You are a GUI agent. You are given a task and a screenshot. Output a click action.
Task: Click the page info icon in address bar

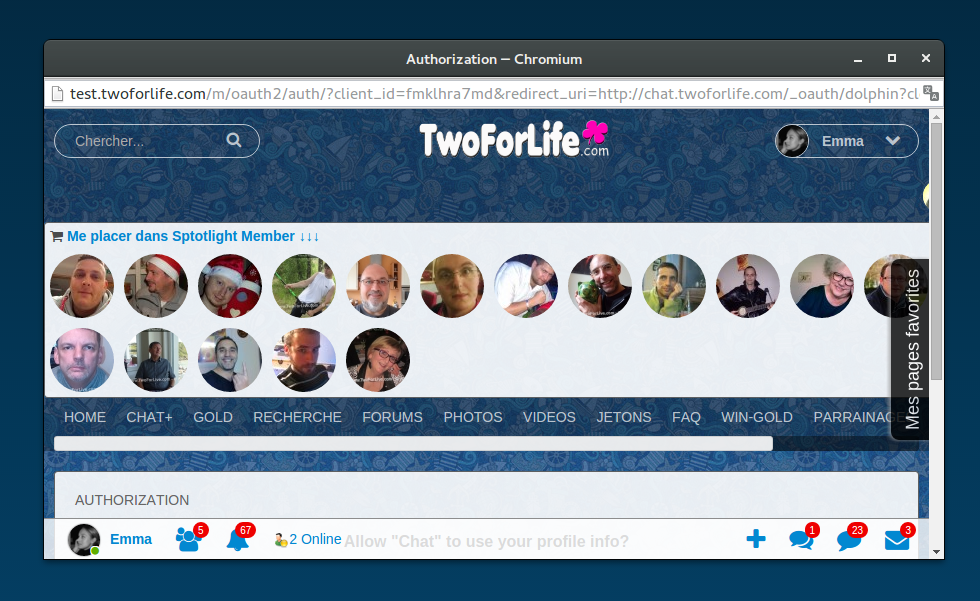pyautogui.click(x=58, y=94)
